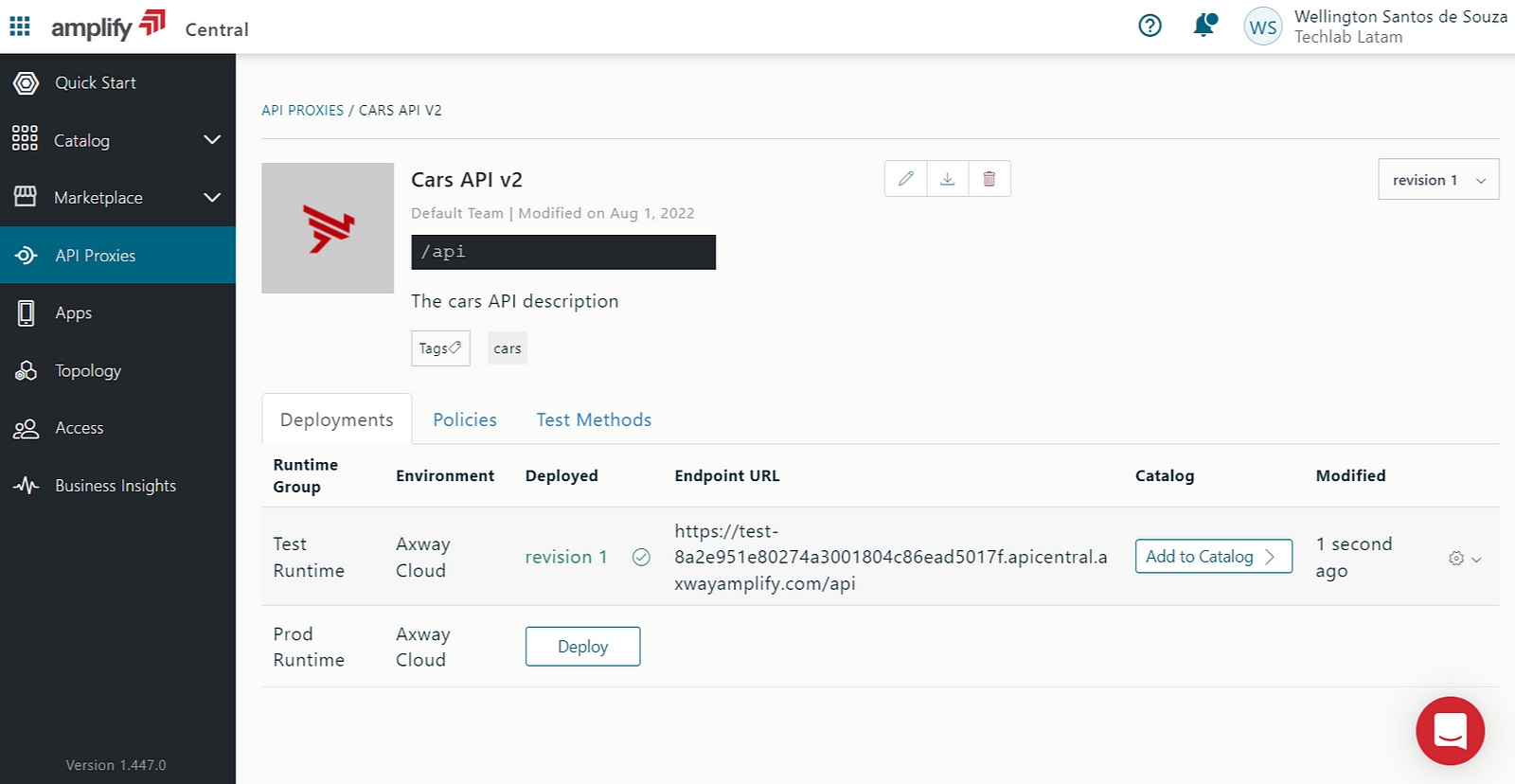Click Wellington Santos de Souza user name

1400,16
